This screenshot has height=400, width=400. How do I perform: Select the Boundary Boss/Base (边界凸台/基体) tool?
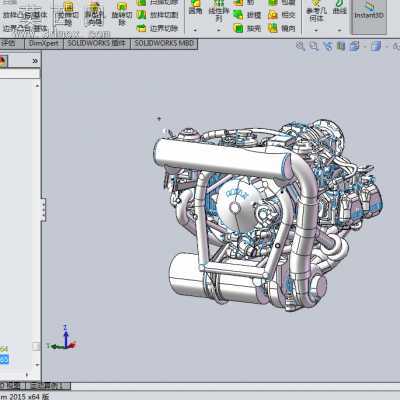pyautogui.click(x=25, y=28)
